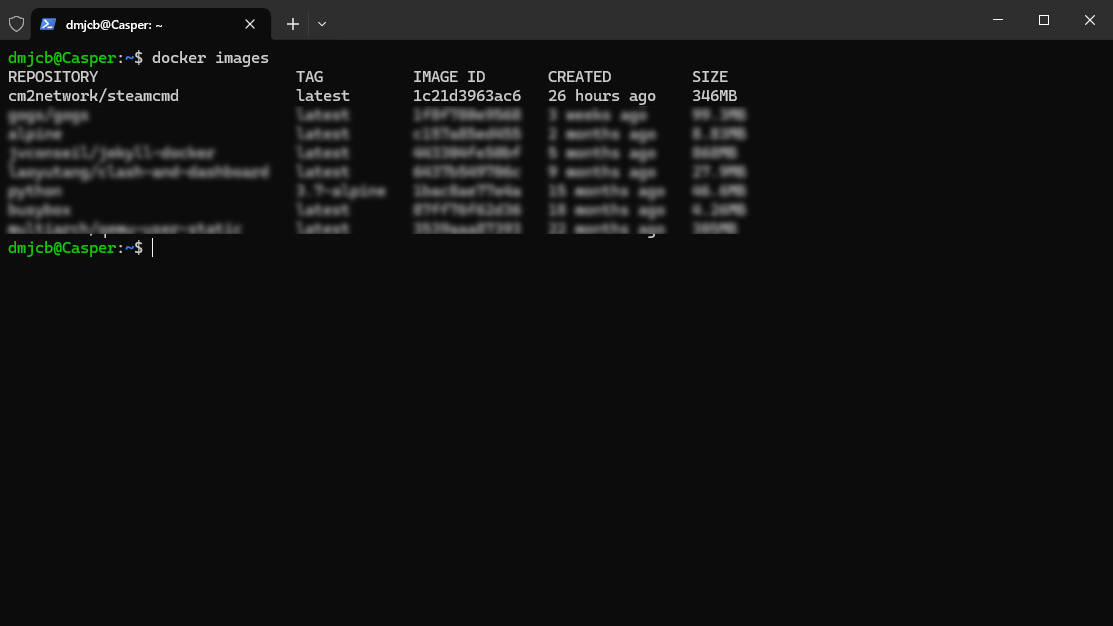Click the REPOSITORY column header
Viewport: 1113px width, 626px height.
tap(53, 77)
